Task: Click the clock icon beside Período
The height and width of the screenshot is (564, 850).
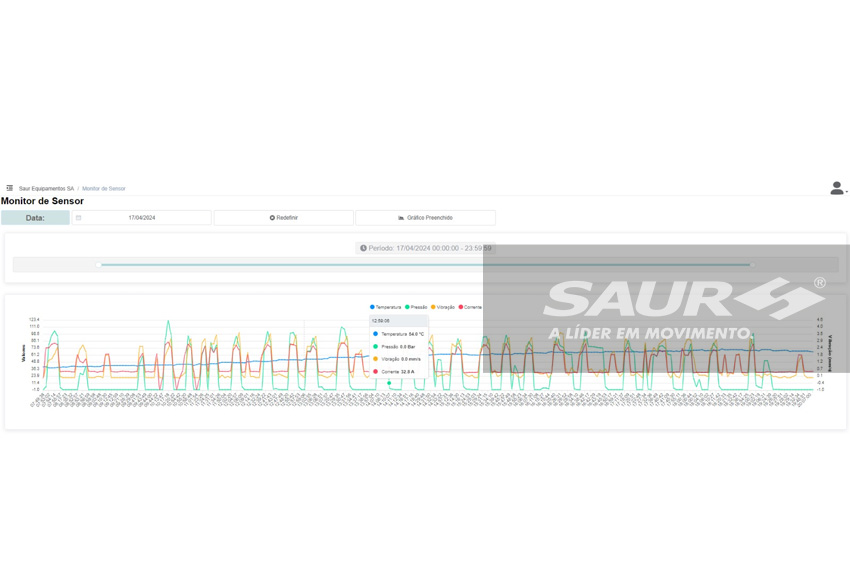Action: (x=363, y=248)
